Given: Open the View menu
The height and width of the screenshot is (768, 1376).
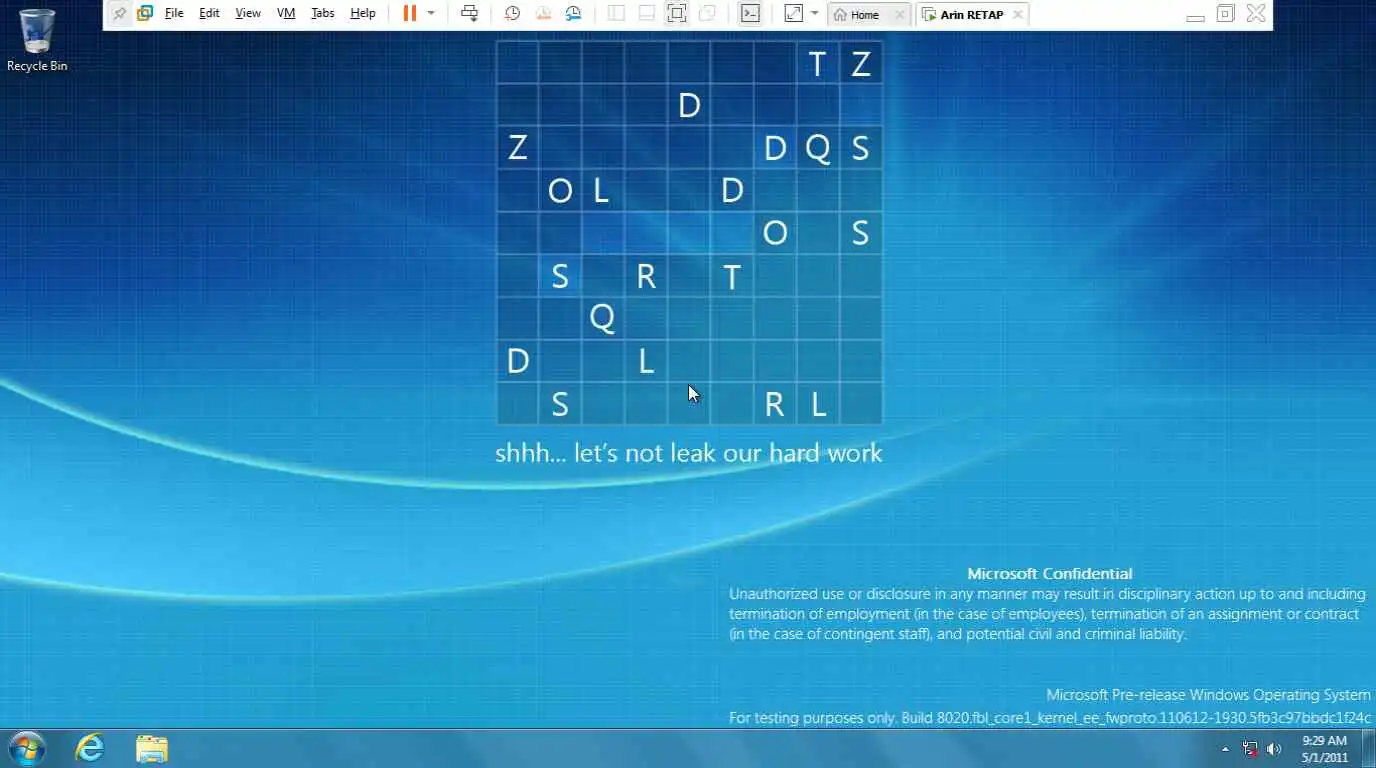Looking at the screenshot, I should coord(248,14).
